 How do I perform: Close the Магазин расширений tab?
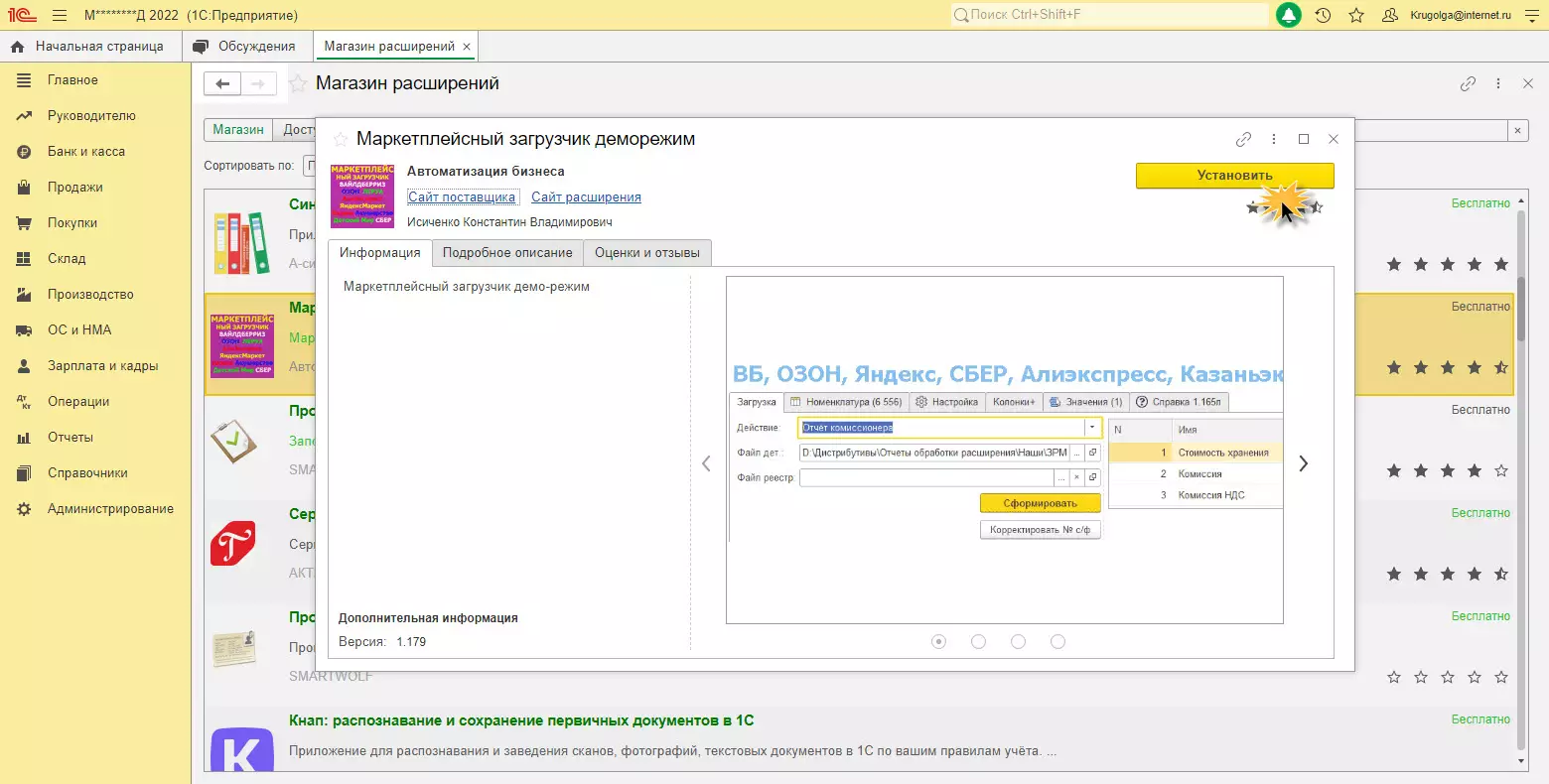[x=467, y=47]
